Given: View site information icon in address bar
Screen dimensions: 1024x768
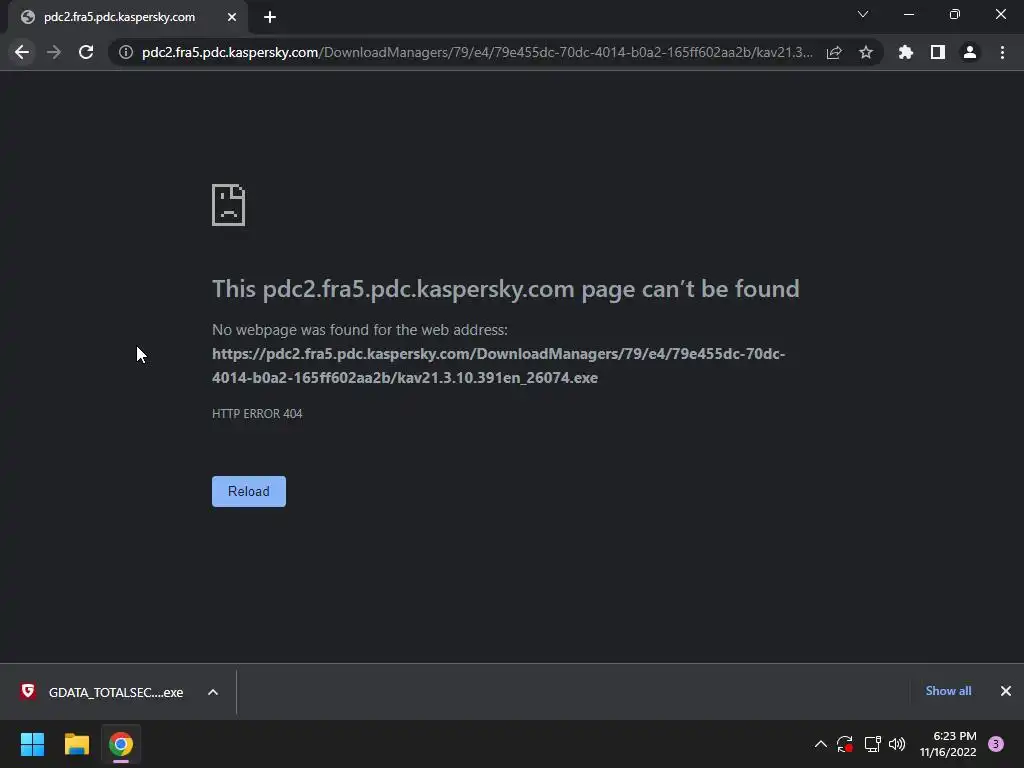Looking at the screenshot, I should (126, 52).
